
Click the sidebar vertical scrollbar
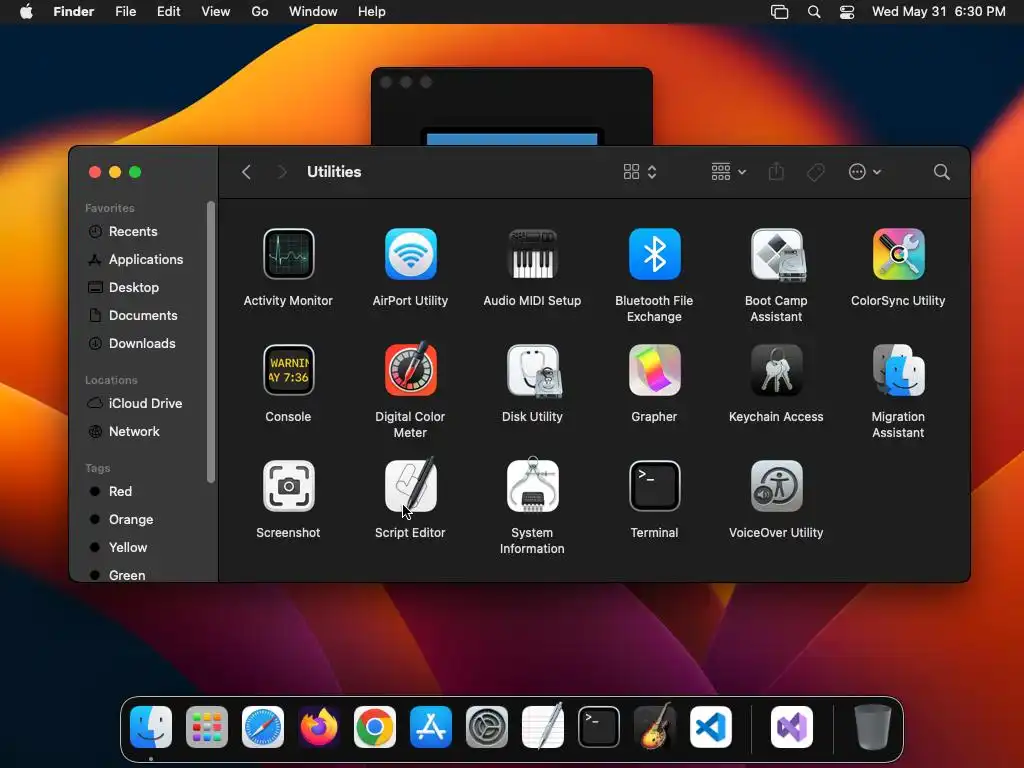click(210, 342)
